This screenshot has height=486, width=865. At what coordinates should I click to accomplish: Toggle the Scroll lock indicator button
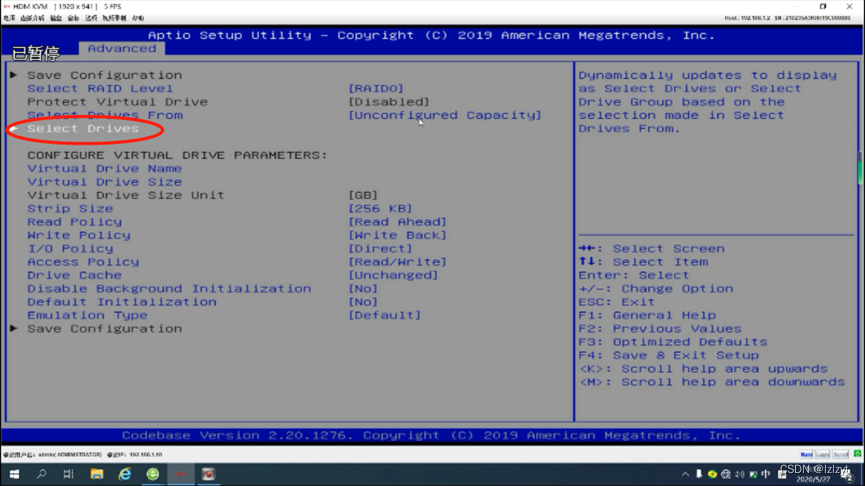point(841,455)
